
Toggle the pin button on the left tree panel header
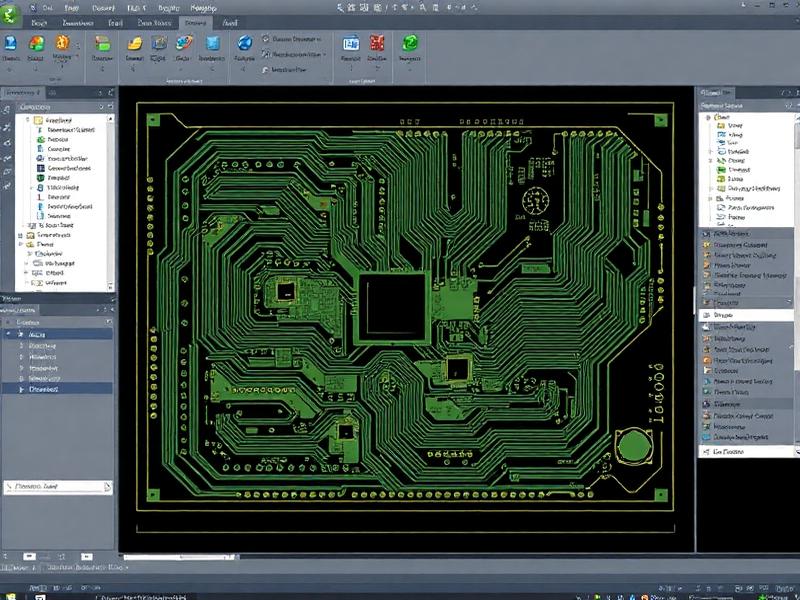point(101,106)
